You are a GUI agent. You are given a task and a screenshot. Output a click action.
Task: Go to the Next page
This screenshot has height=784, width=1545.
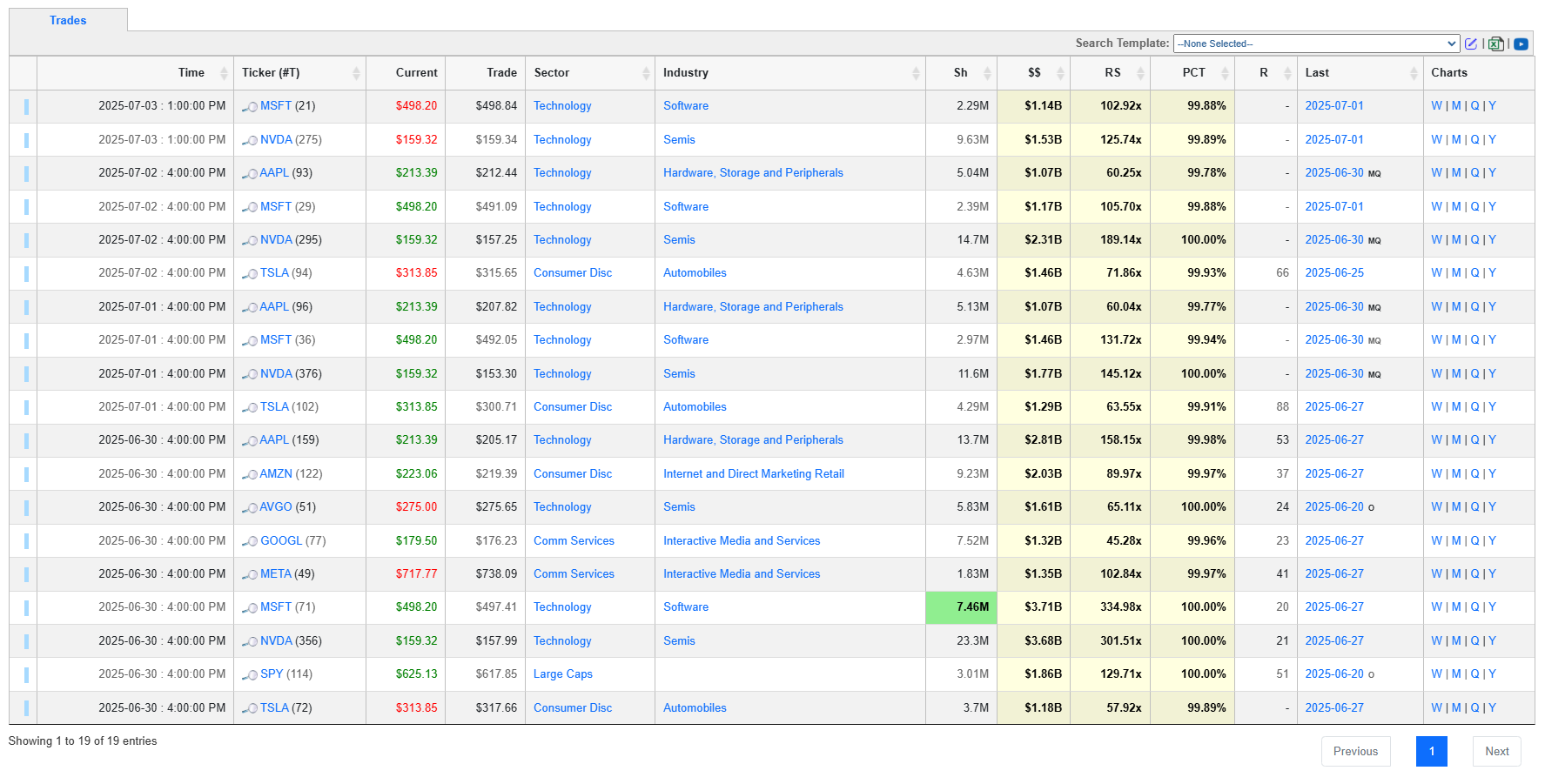coord(1496,752)
